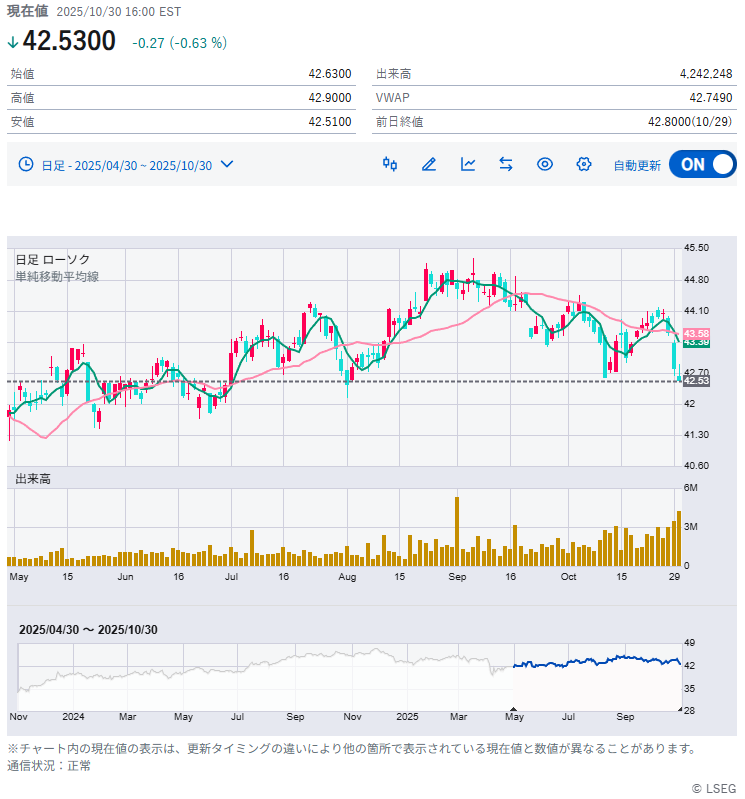745x799 pixels.
Task: Click the 単純移動平均線 legend label
Action: [x=57, y=276]
